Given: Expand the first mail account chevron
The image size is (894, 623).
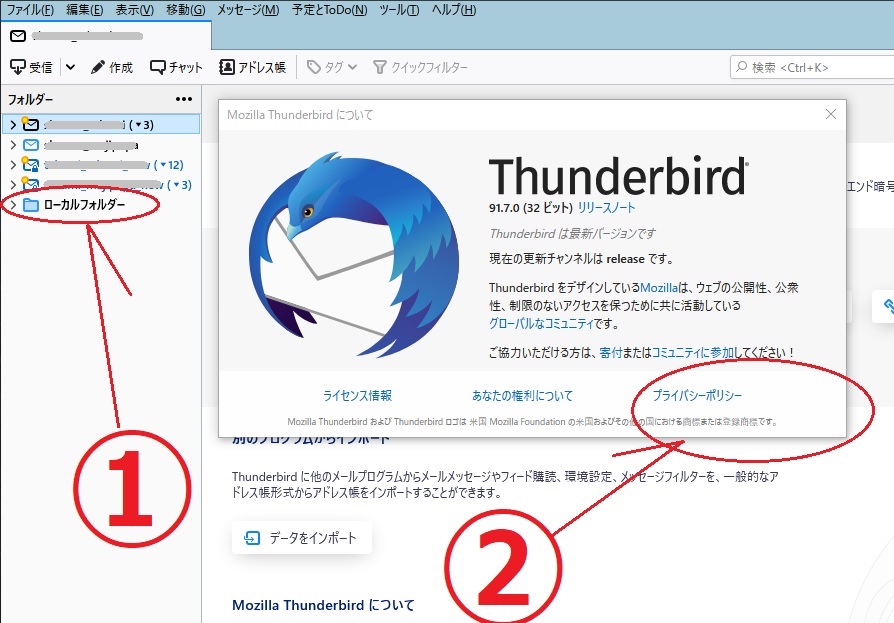Looking at the screenshot, I should pyautogui.click(x=12, y=124).
